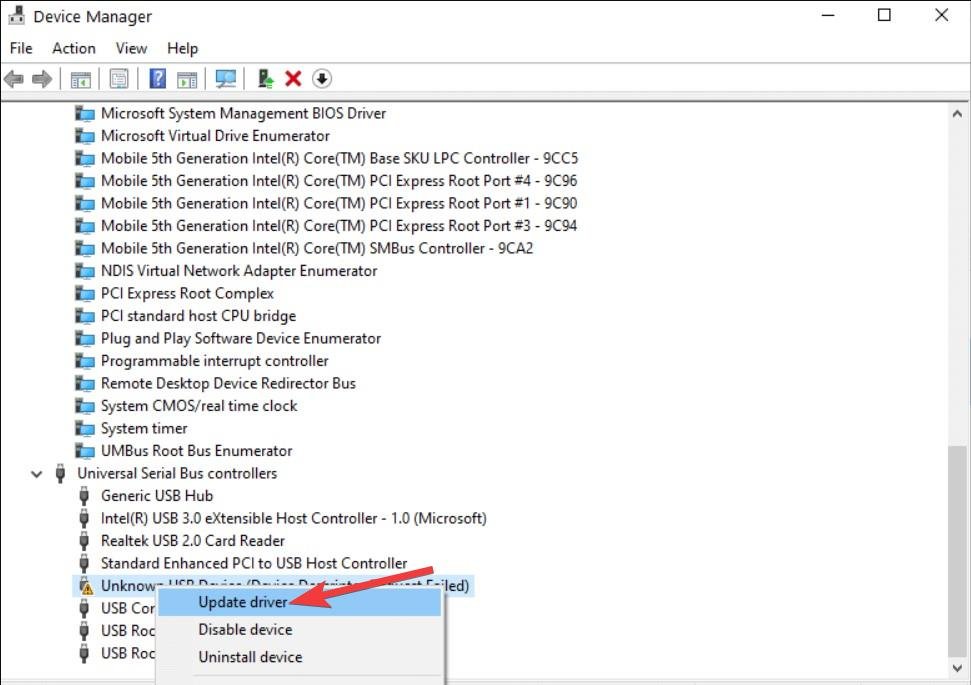Select Remote Desktop Device Redirector Bus
Image resolution: width=971 pixels, height=685 pixels.
229,383
